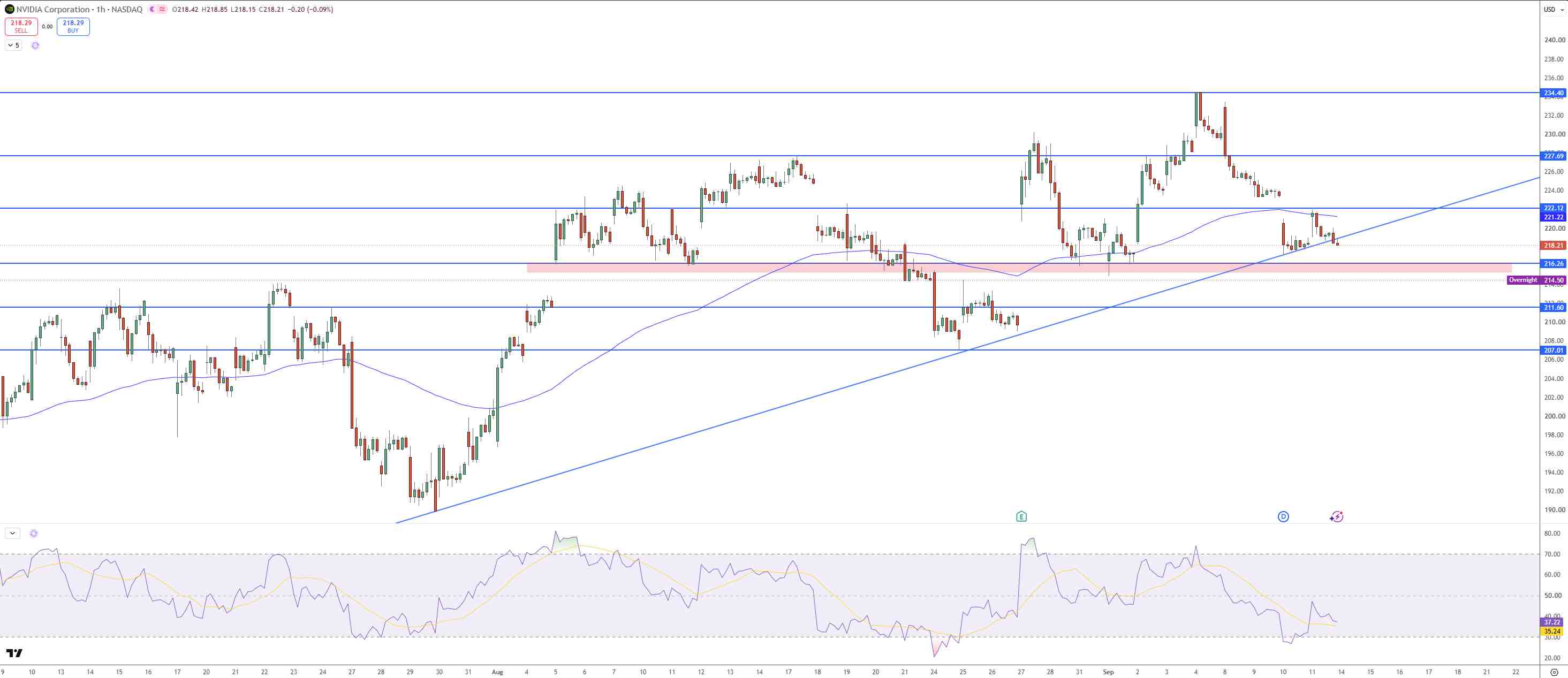The width and height of the screenshot is (1568, 678).
Task: Click the BUY 218.29 button
Action: pos(73,26)
